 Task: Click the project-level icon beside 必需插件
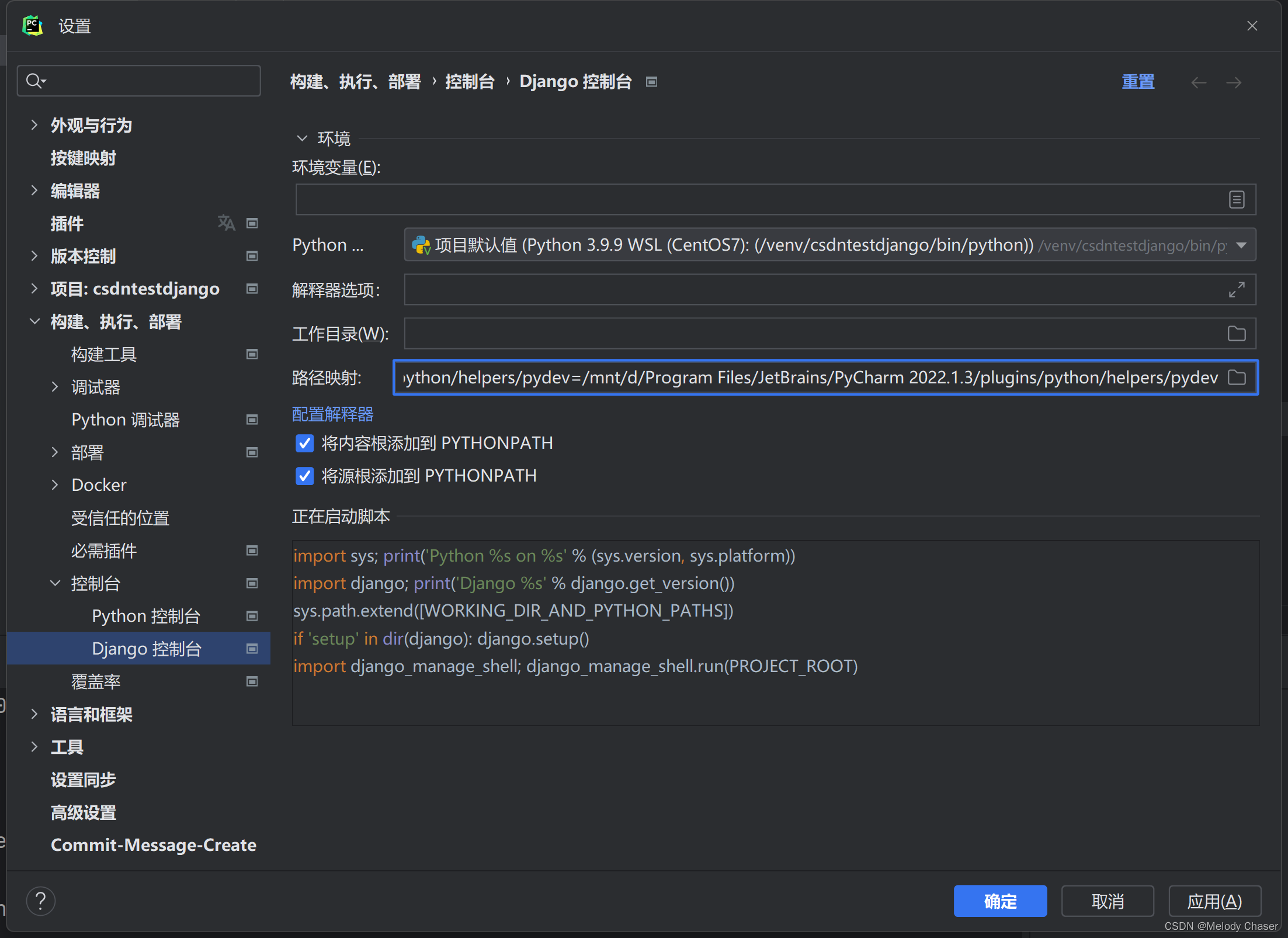tap(252, 551)
